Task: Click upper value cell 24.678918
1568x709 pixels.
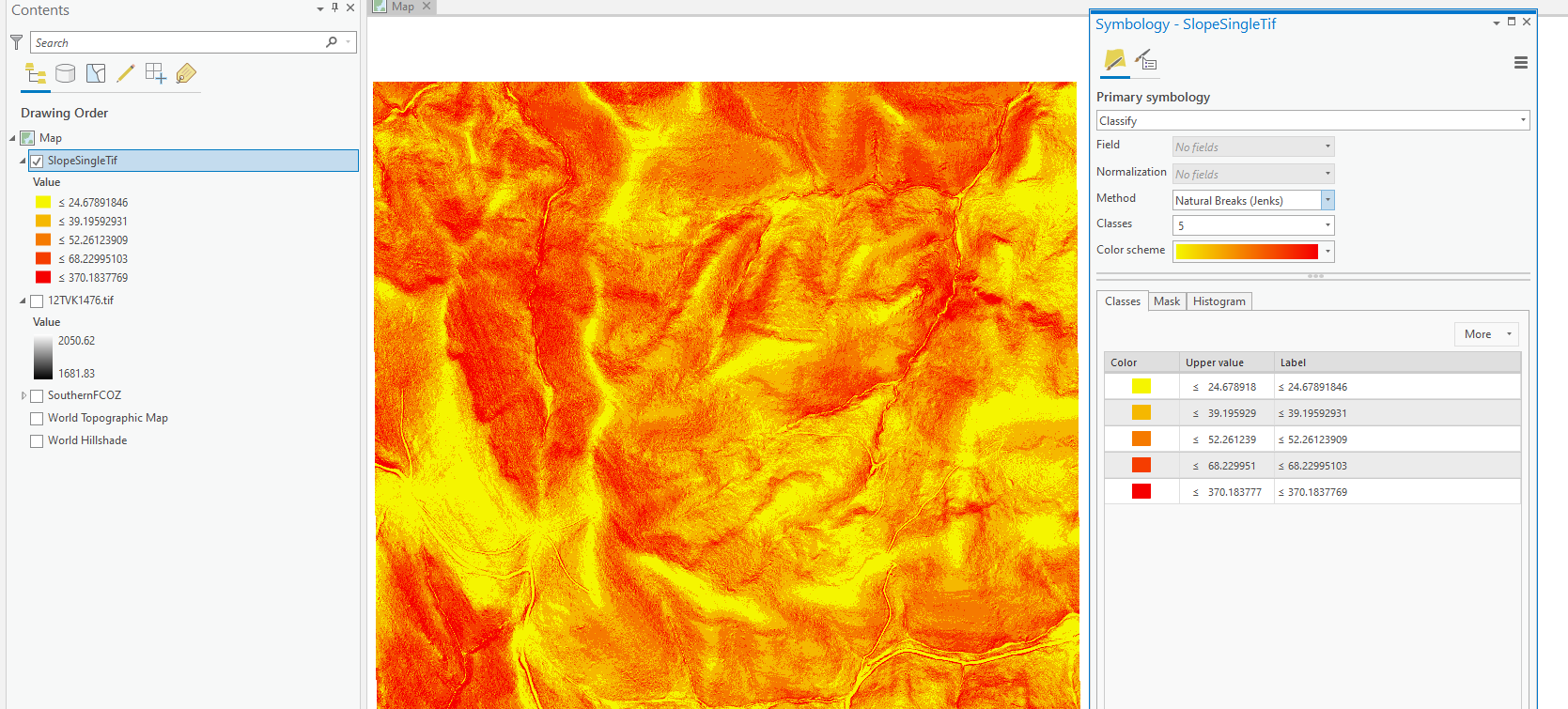Action: point(1227,387)
